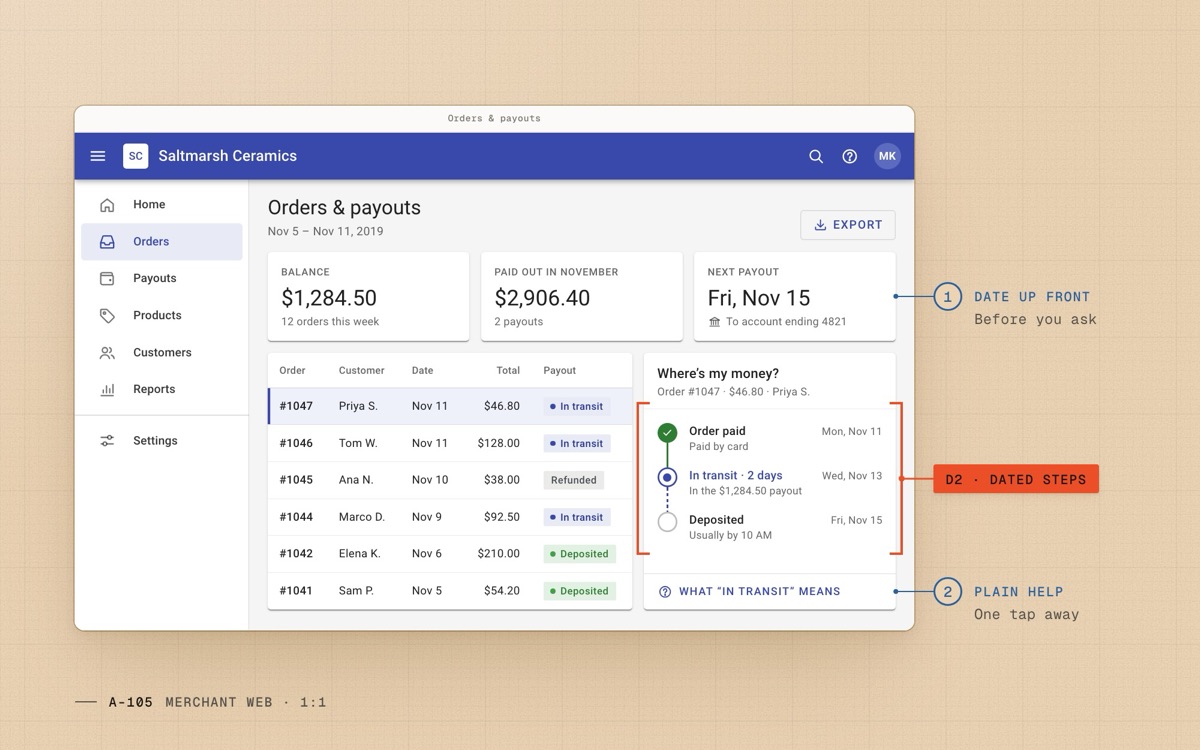Viewport: 1200px width, 750px height.
Task: Click the $128.00 total amount
Action: (x=499, y=444)
